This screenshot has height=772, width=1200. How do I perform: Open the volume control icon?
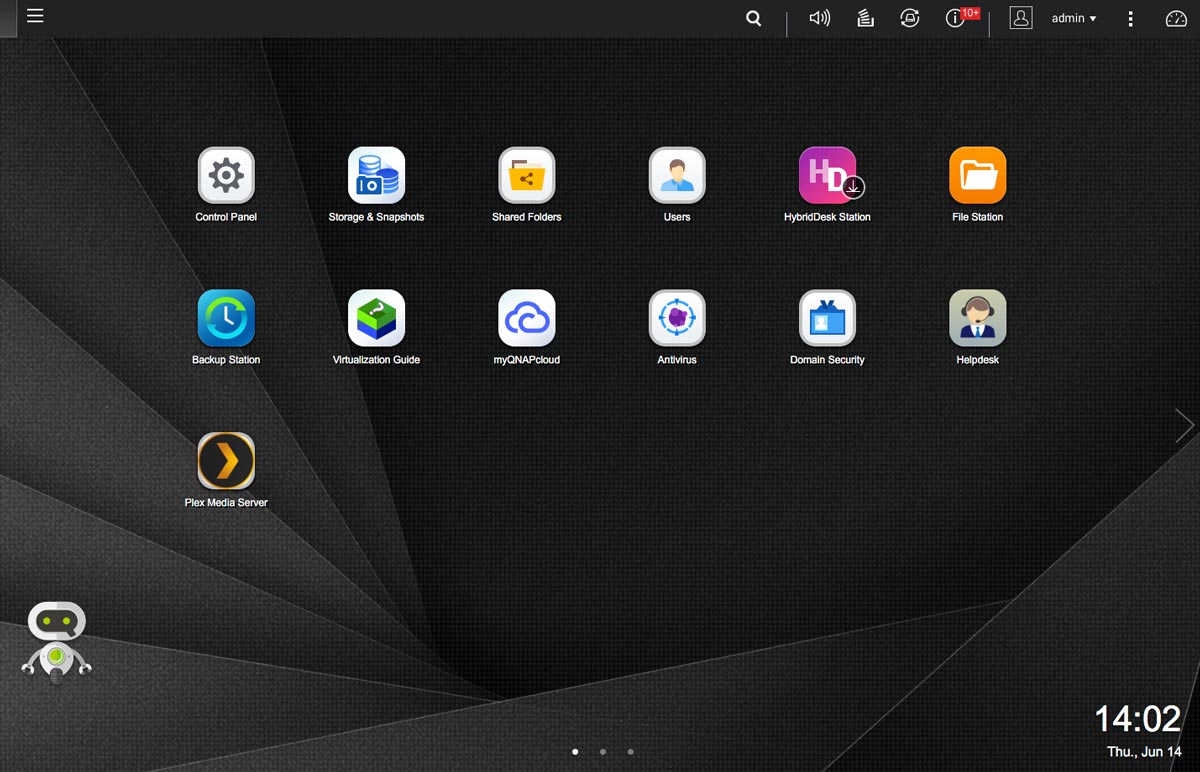820,18
